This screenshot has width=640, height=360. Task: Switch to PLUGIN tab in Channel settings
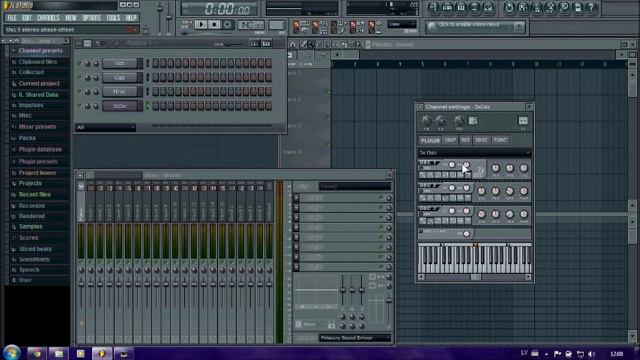tap(430, 140)
